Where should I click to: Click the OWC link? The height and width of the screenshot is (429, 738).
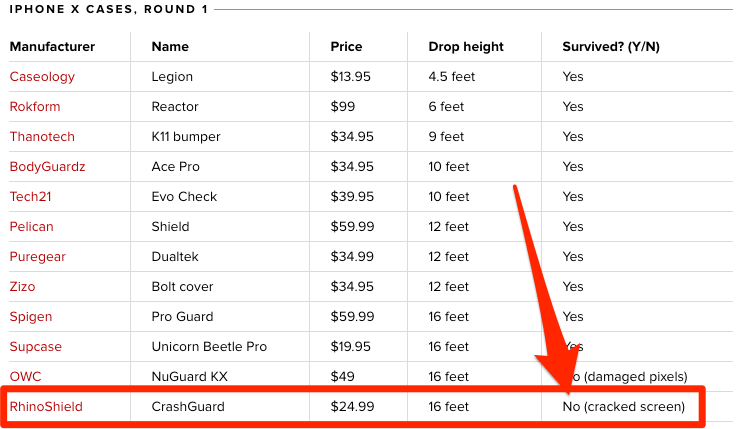coord(25,377)
